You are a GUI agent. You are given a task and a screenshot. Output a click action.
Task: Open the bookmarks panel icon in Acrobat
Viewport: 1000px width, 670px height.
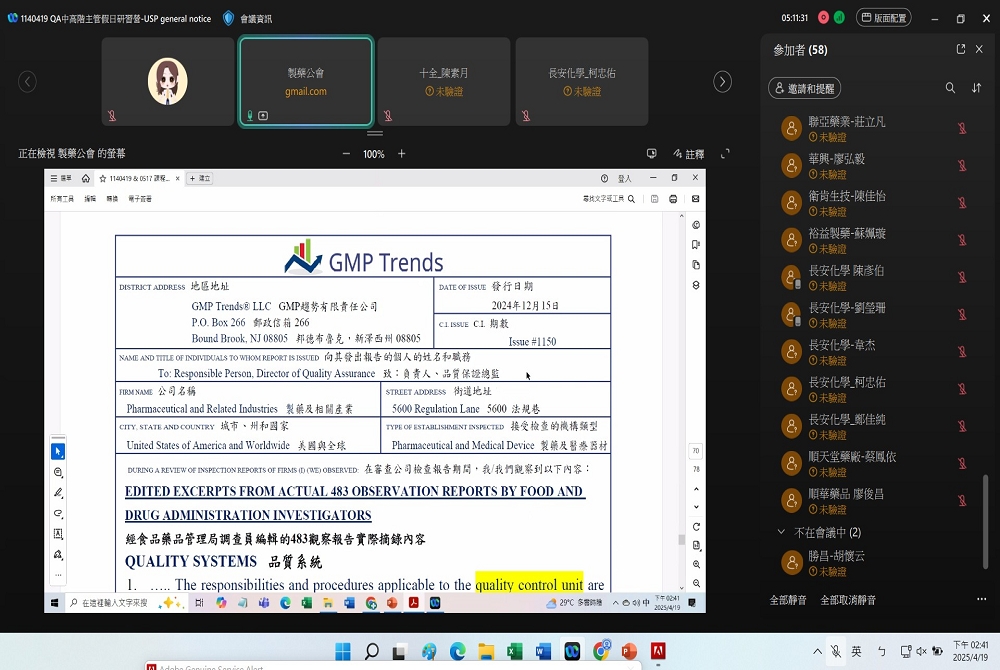coord(696,245)
